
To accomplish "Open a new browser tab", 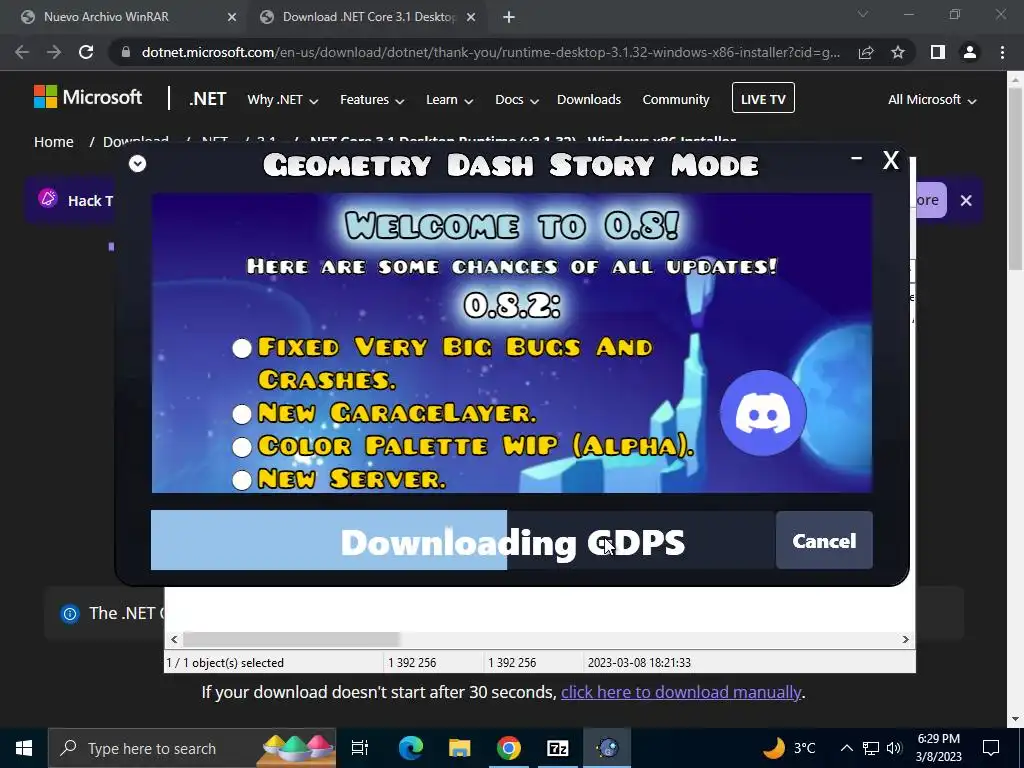I will point(509,17).
